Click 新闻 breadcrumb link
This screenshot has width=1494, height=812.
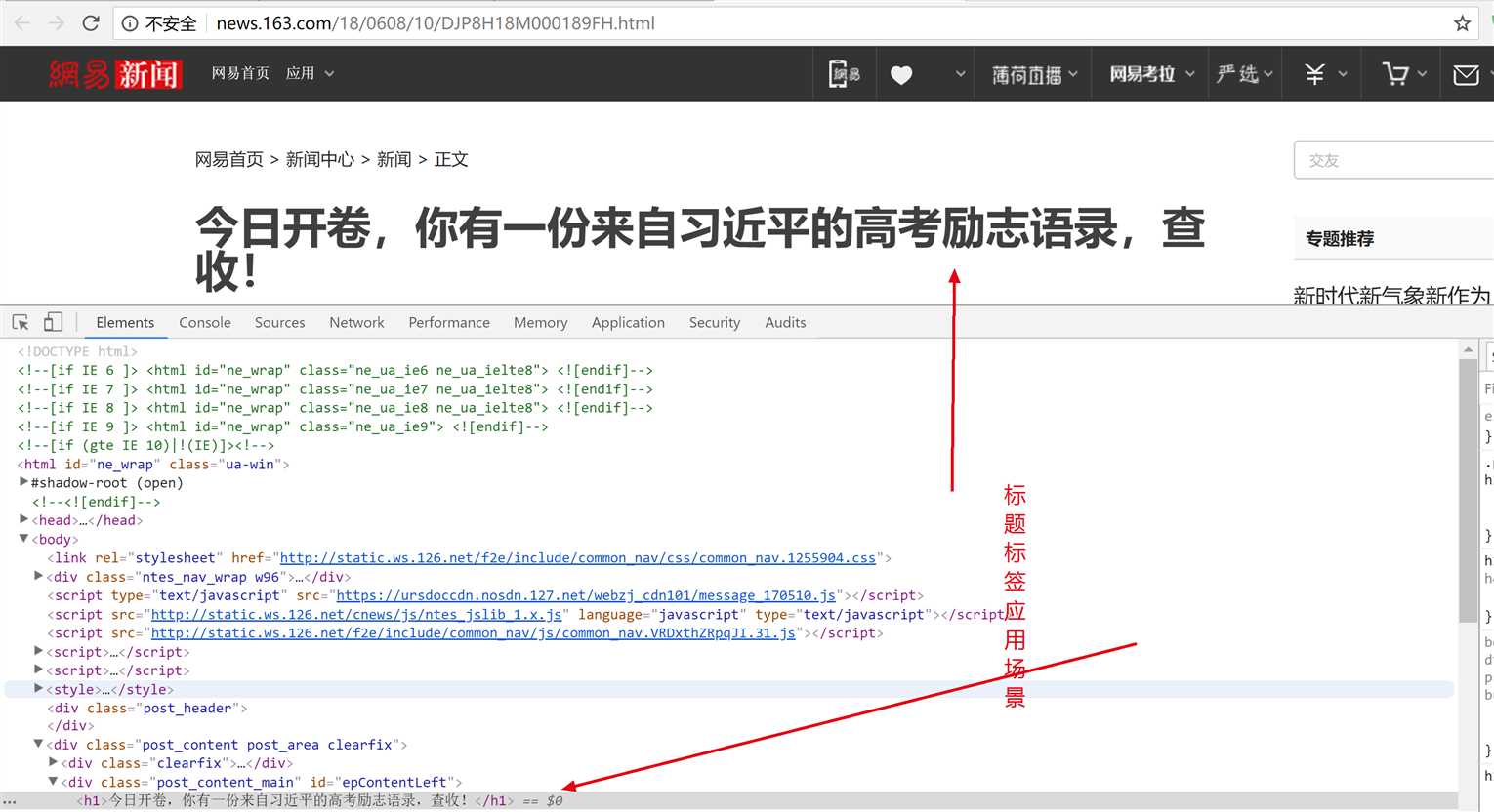point(394,159)
